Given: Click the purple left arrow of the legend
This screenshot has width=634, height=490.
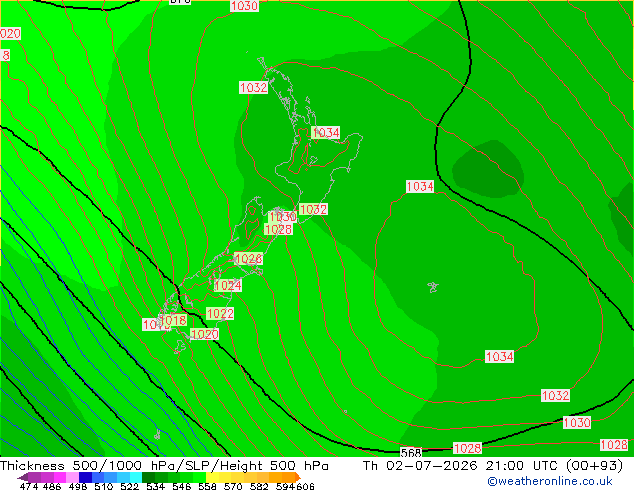Looking at the screenshot, I should pos(23,477).
